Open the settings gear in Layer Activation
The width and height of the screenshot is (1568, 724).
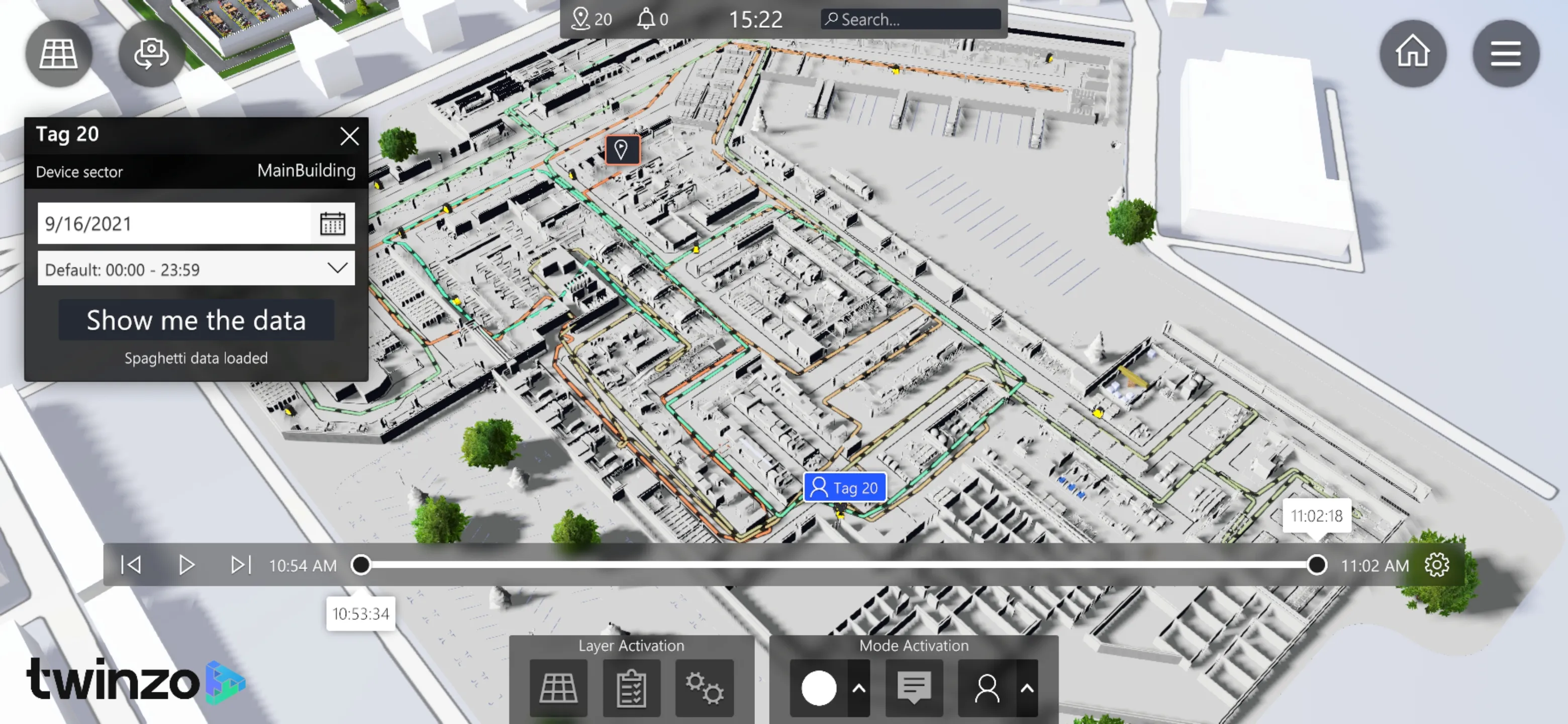tap(704, 688)
